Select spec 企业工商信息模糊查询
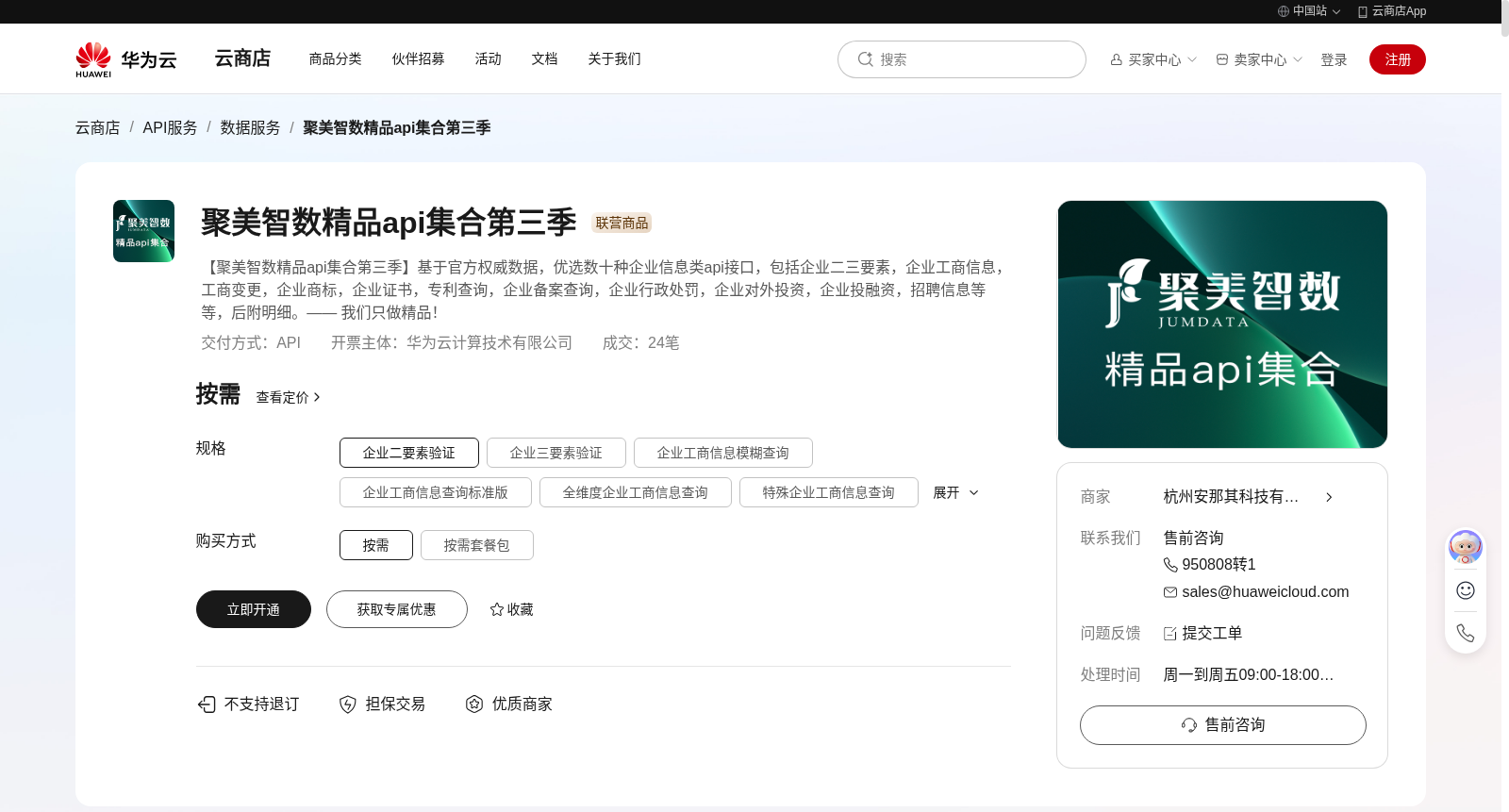1509x812 pixels. tap(723, 453)
